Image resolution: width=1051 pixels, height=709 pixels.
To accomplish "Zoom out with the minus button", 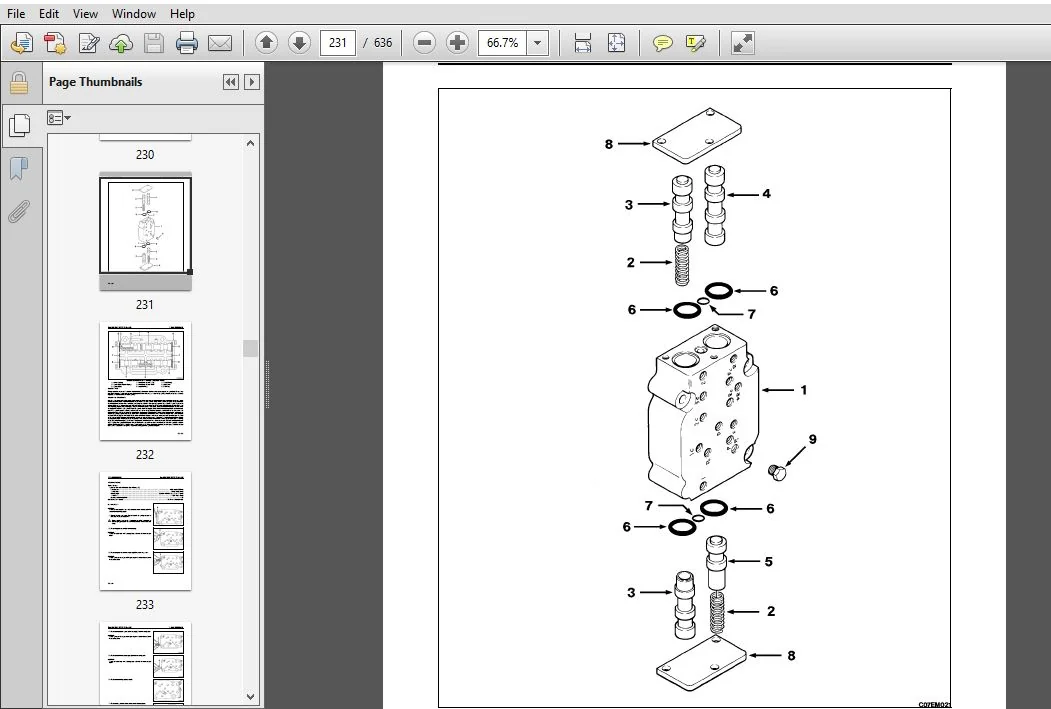I will 424,43.
